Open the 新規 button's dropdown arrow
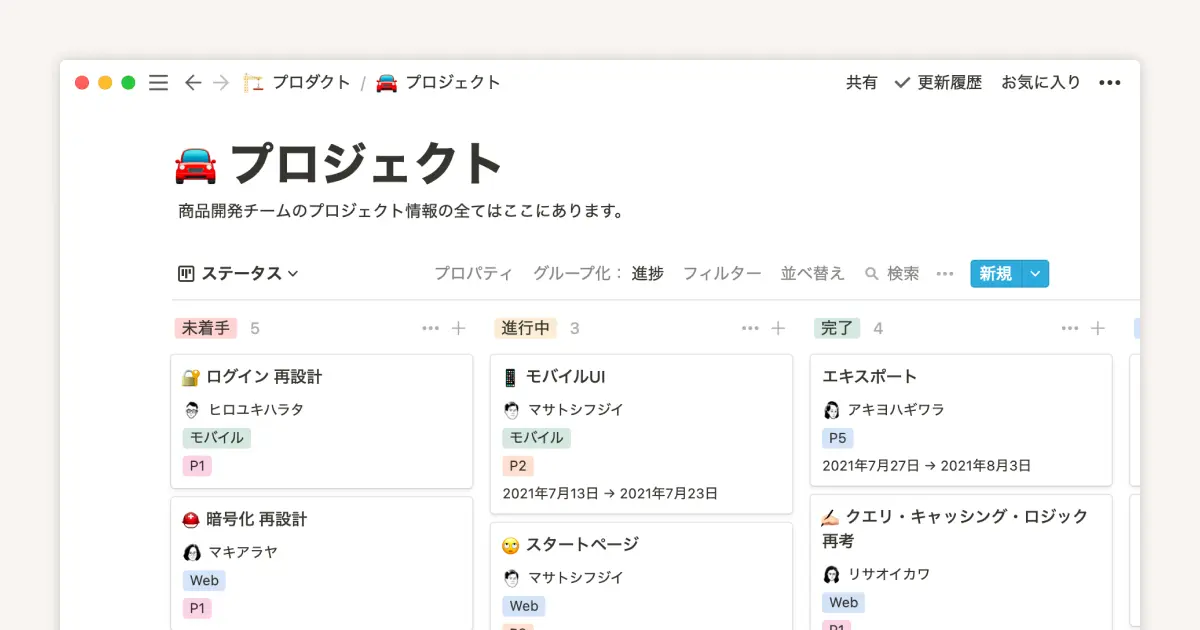1200x630 pixels. coord(1037,273)
